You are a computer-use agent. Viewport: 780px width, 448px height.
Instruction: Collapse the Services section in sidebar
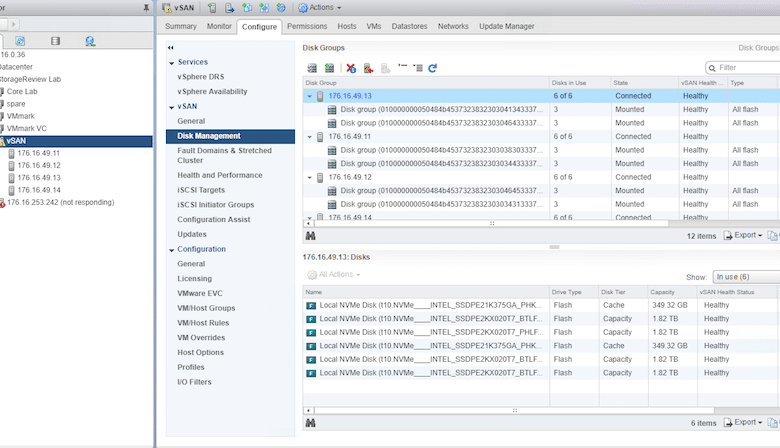click(x=172, y=63)
